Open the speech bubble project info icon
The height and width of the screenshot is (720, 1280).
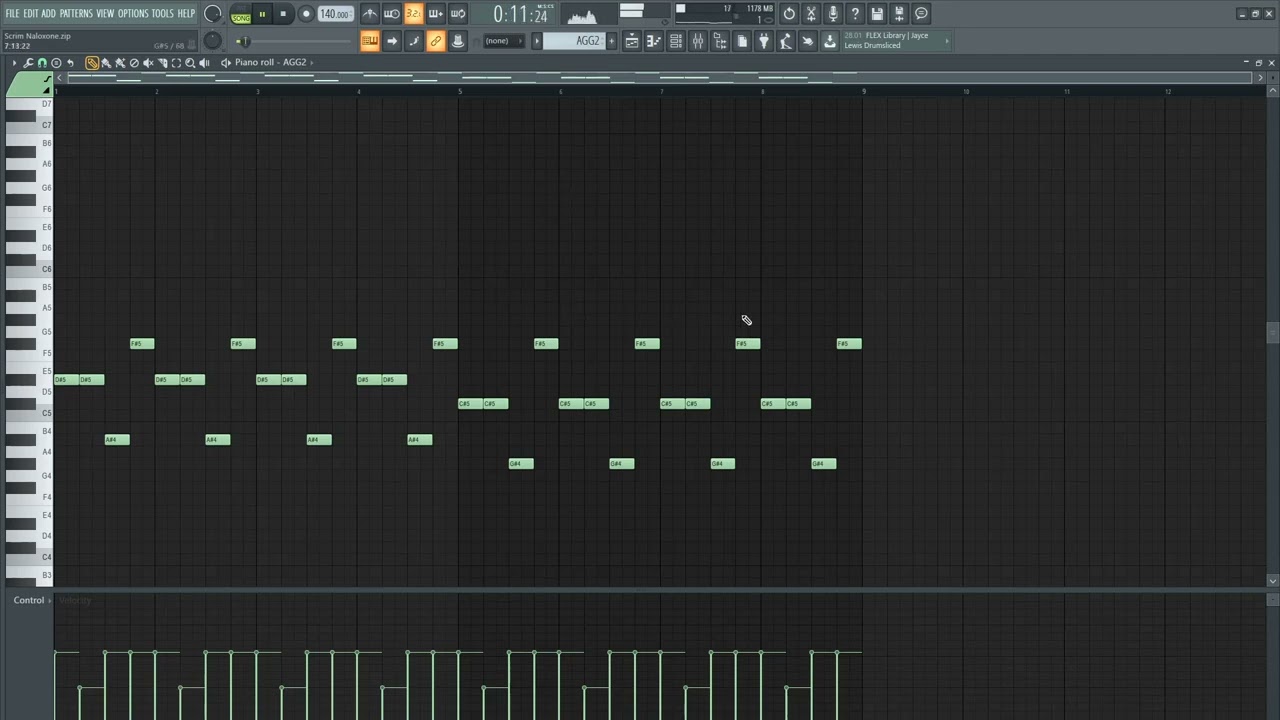(x=921, y=14)
